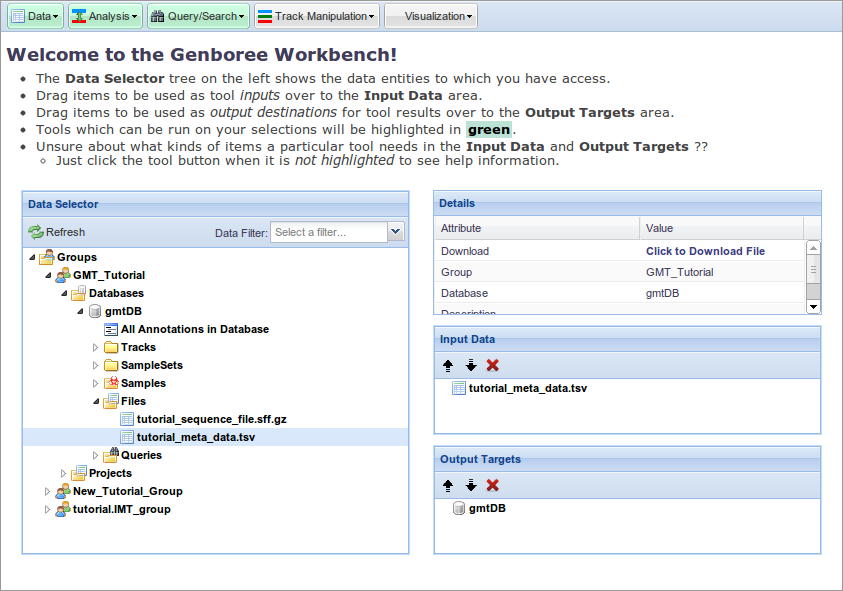Expand the Samples folder

click(96, 383)
